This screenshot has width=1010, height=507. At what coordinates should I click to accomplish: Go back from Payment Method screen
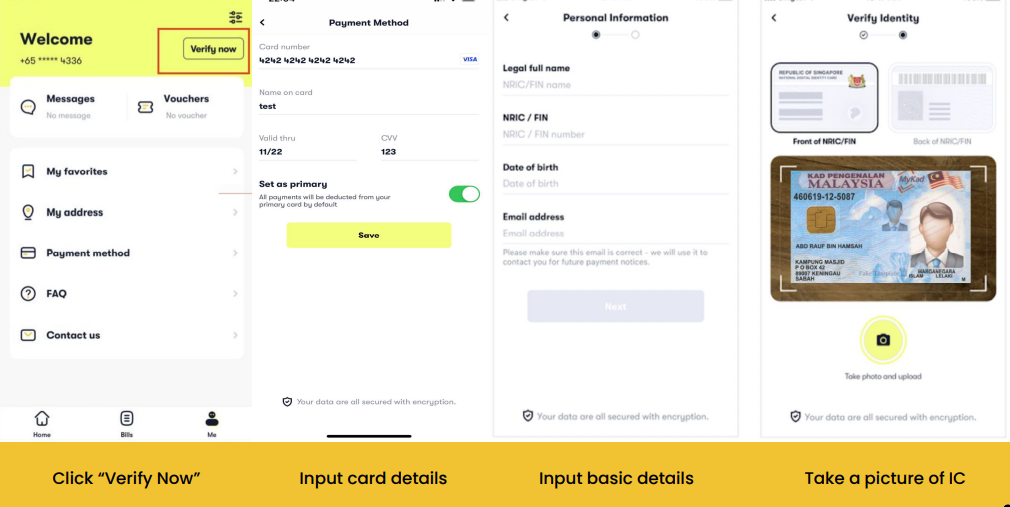point(262,22)
